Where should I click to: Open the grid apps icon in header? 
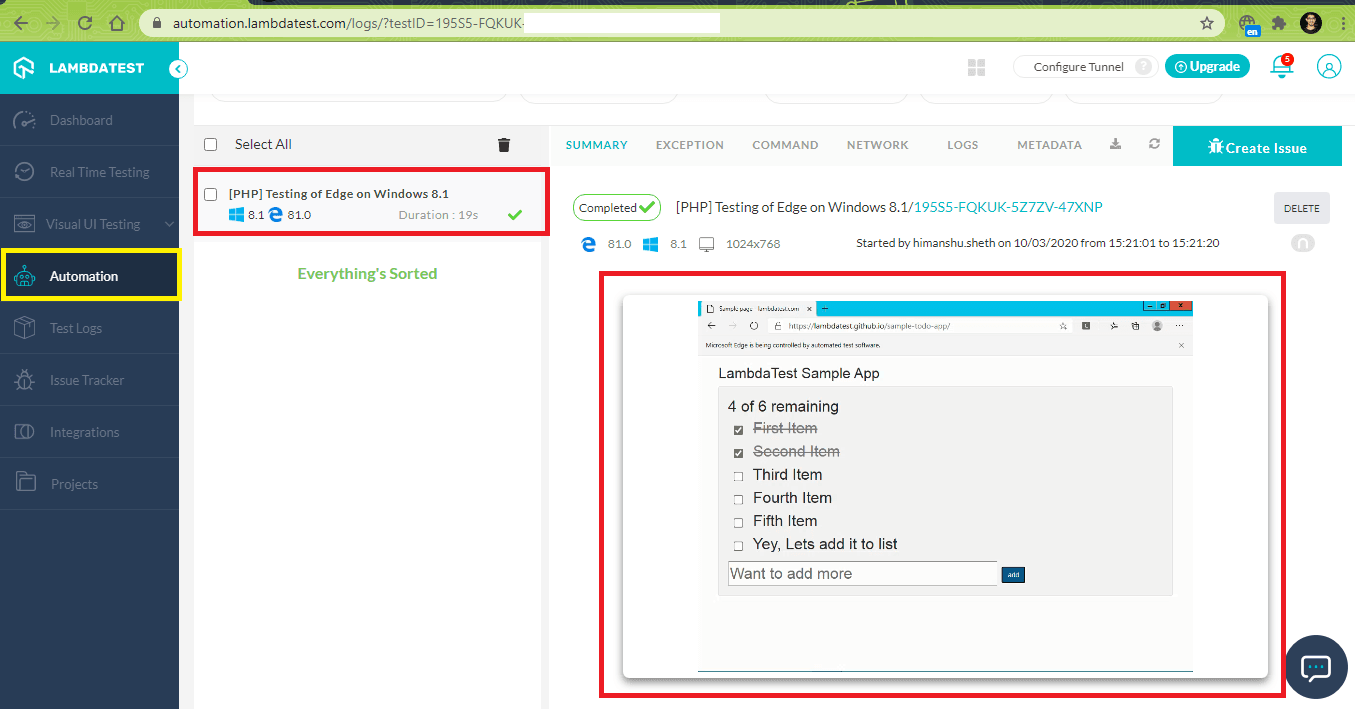tap(977, 67)
